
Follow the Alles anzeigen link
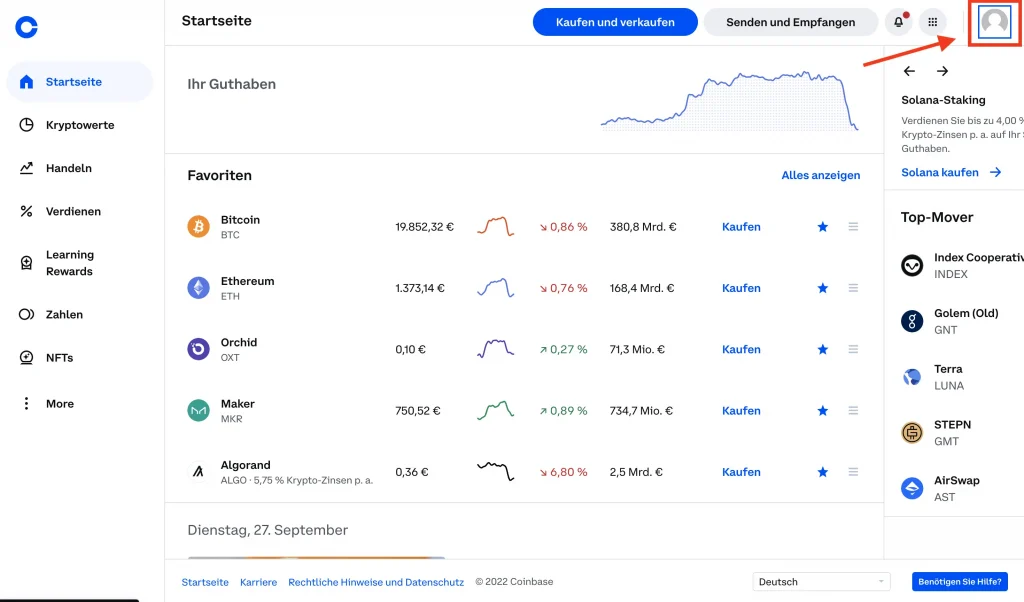pyautogui.click(x=820, y=175)
